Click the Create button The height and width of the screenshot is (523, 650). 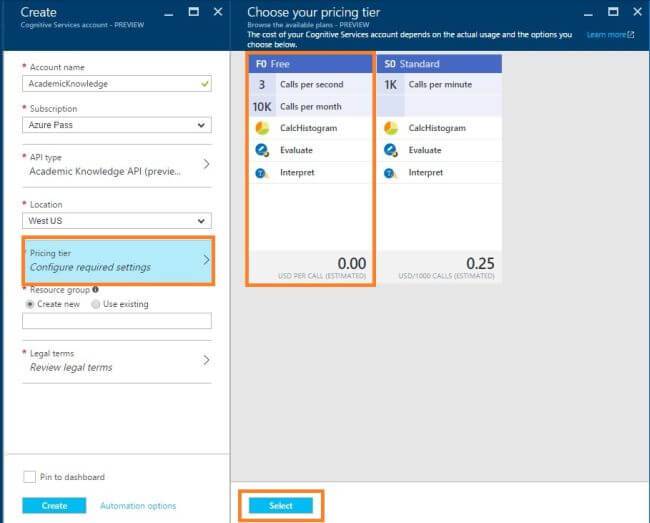[x=54, y=506]
